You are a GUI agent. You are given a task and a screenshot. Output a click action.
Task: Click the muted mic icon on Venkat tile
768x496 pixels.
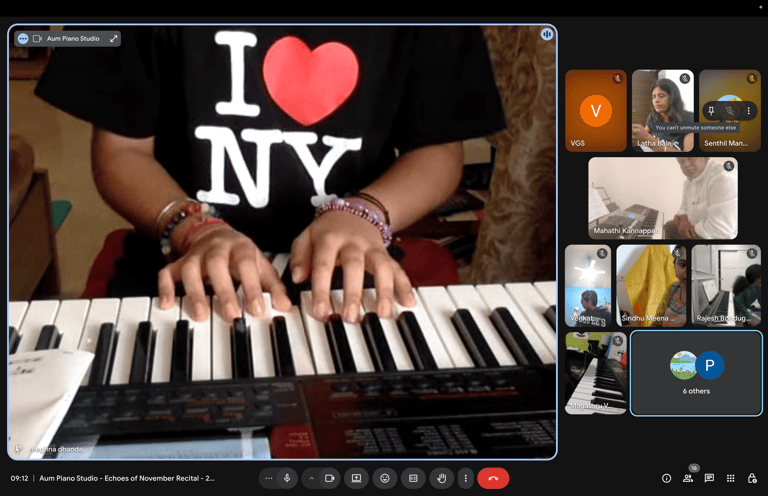tap(602, 253)
